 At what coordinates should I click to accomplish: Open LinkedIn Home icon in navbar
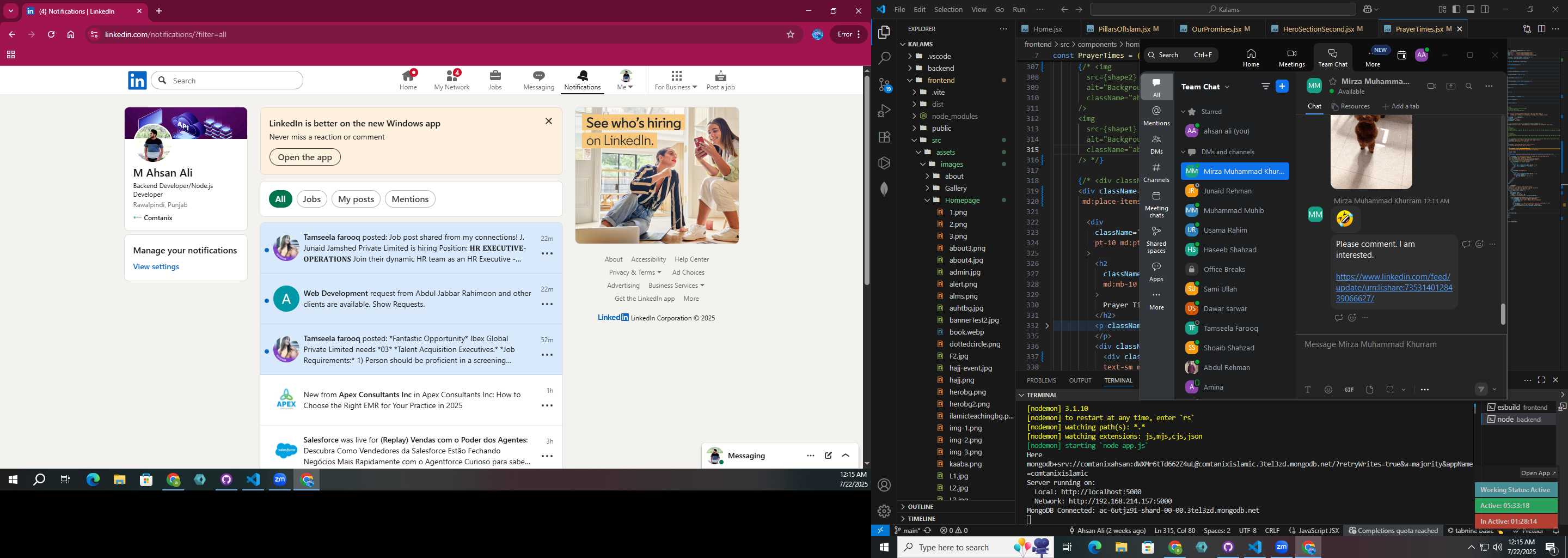408,80
